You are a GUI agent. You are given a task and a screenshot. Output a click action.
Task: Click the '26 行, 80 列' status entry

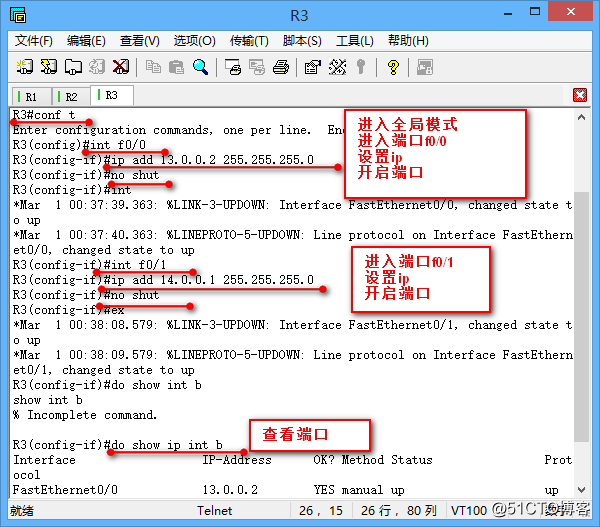click(398, 511)
